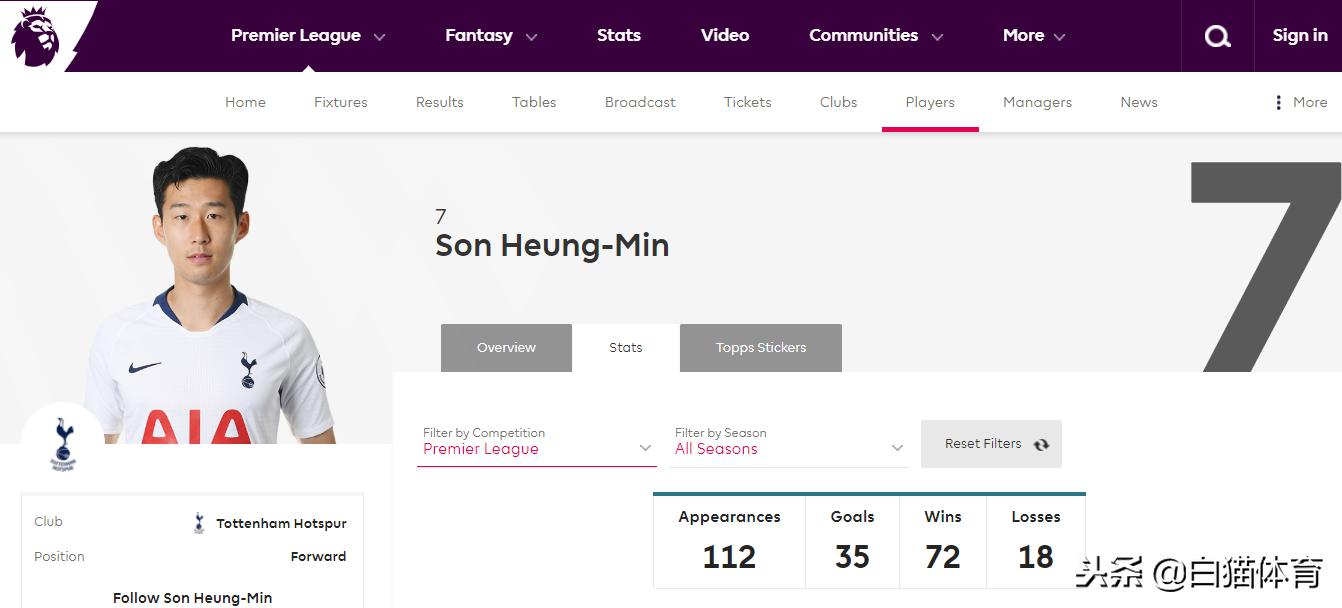Open the Stats top menu item
Screen dimensions: 1342x608
[x=618, y=36]
